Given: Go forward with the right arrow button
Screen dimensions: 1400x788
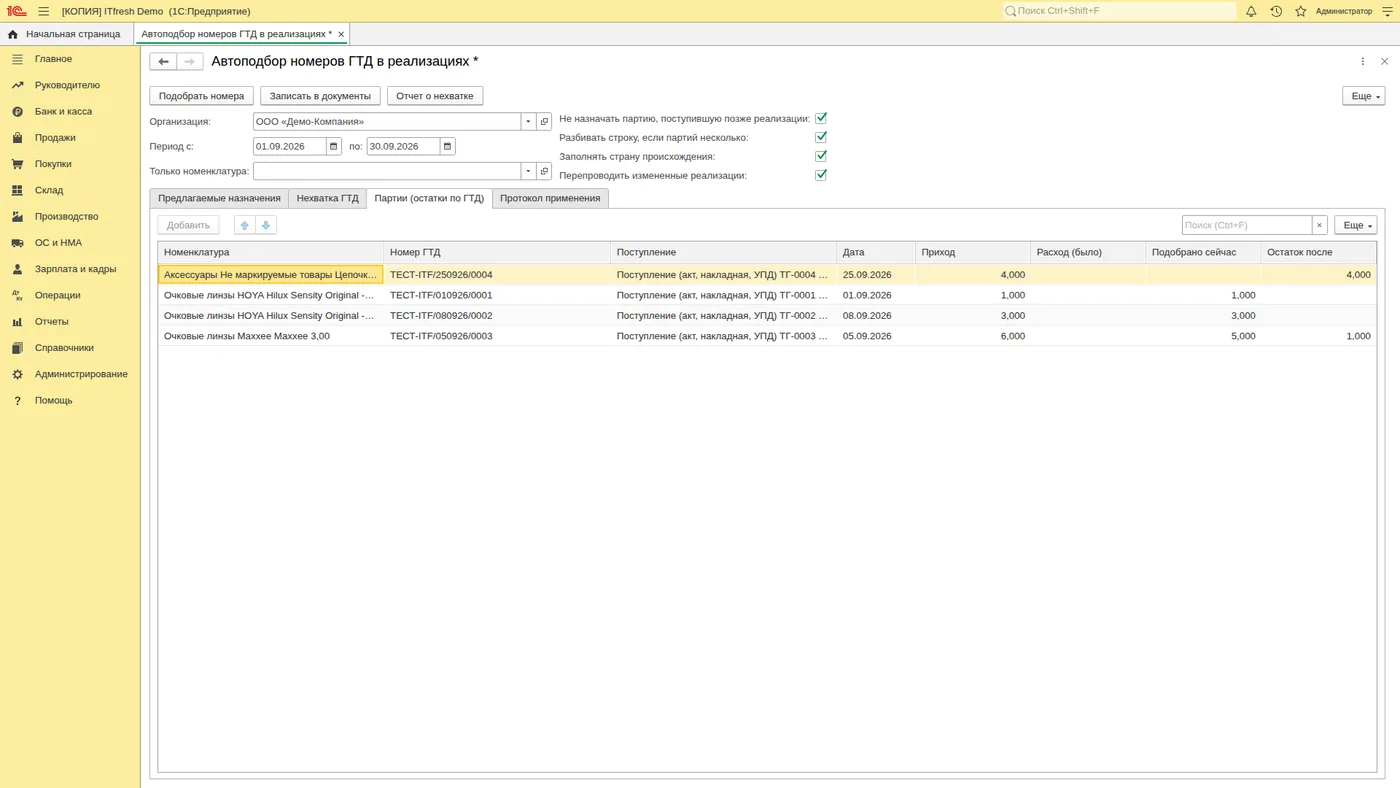Looking at the screenshot, I should [190, 61].
